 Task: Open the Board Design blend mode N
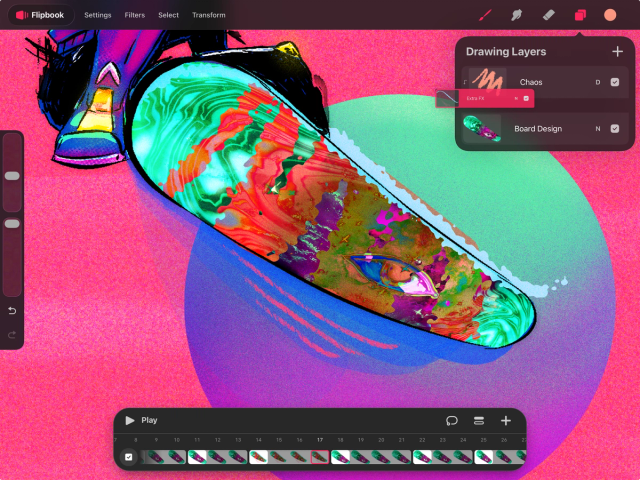click(598, 129)
